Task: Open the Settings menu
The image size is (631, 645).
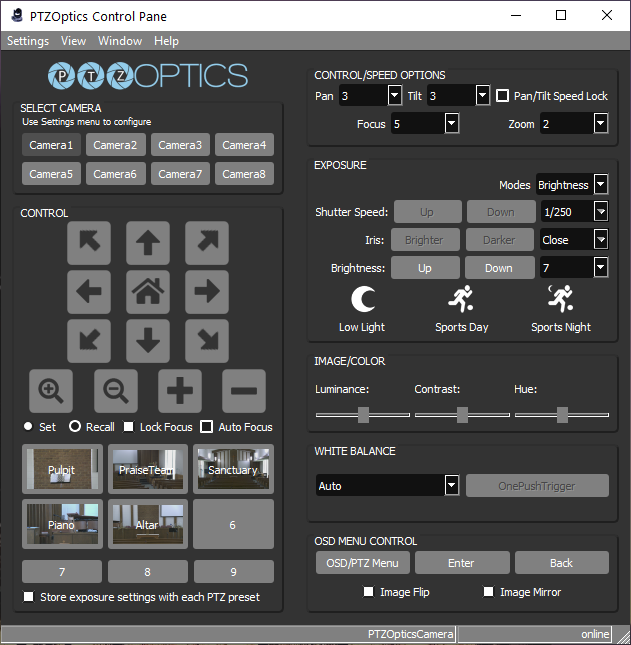Action: [x=28, y=41]
